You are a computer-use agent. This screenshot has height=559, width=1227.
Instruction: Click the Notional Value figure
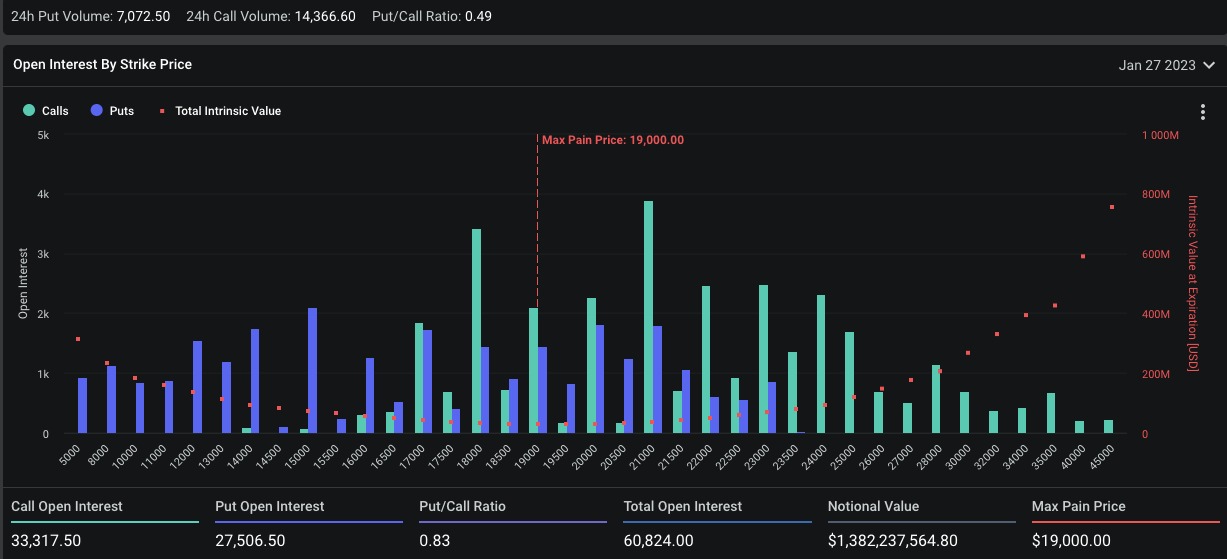click(x=892, y=541)
